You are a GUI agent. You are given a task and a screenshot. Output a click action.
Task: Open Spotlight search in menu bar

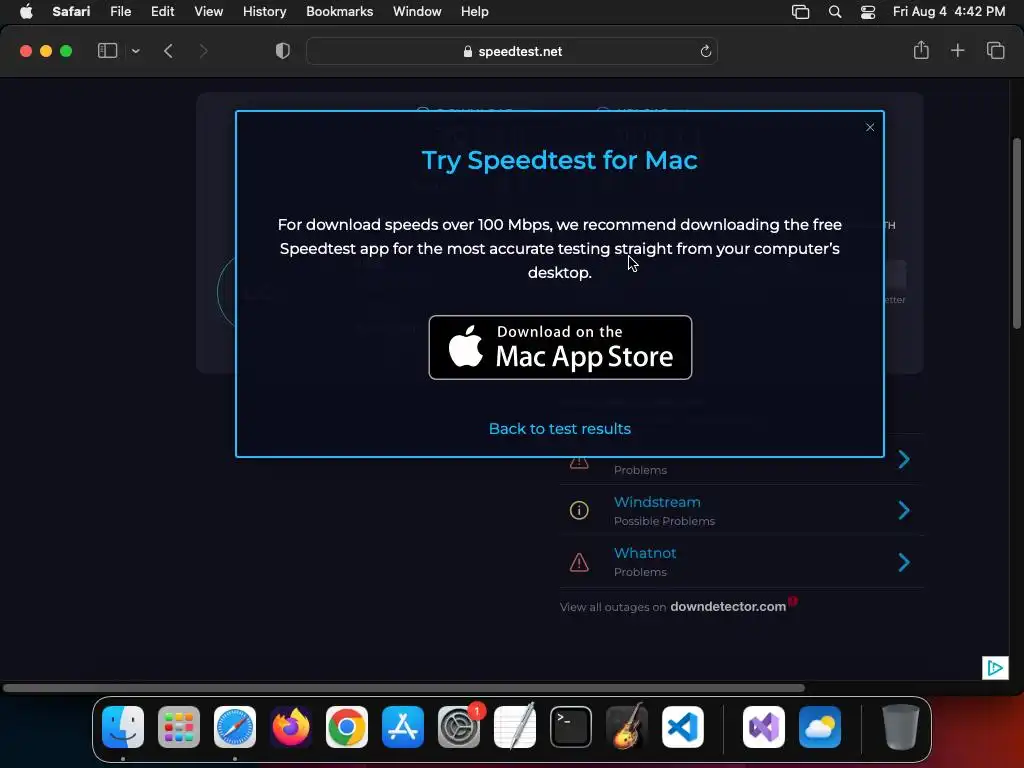click(835, 11)
